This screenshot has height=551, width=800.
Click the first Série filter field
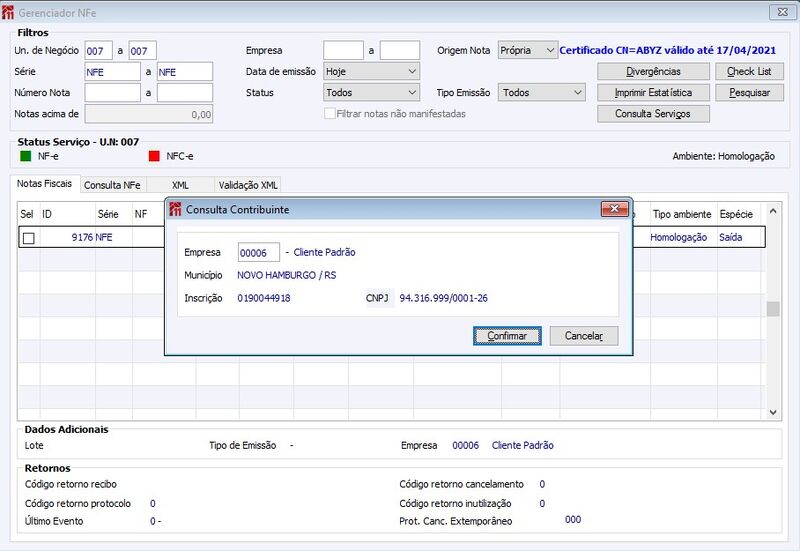(x=113, y=72)
